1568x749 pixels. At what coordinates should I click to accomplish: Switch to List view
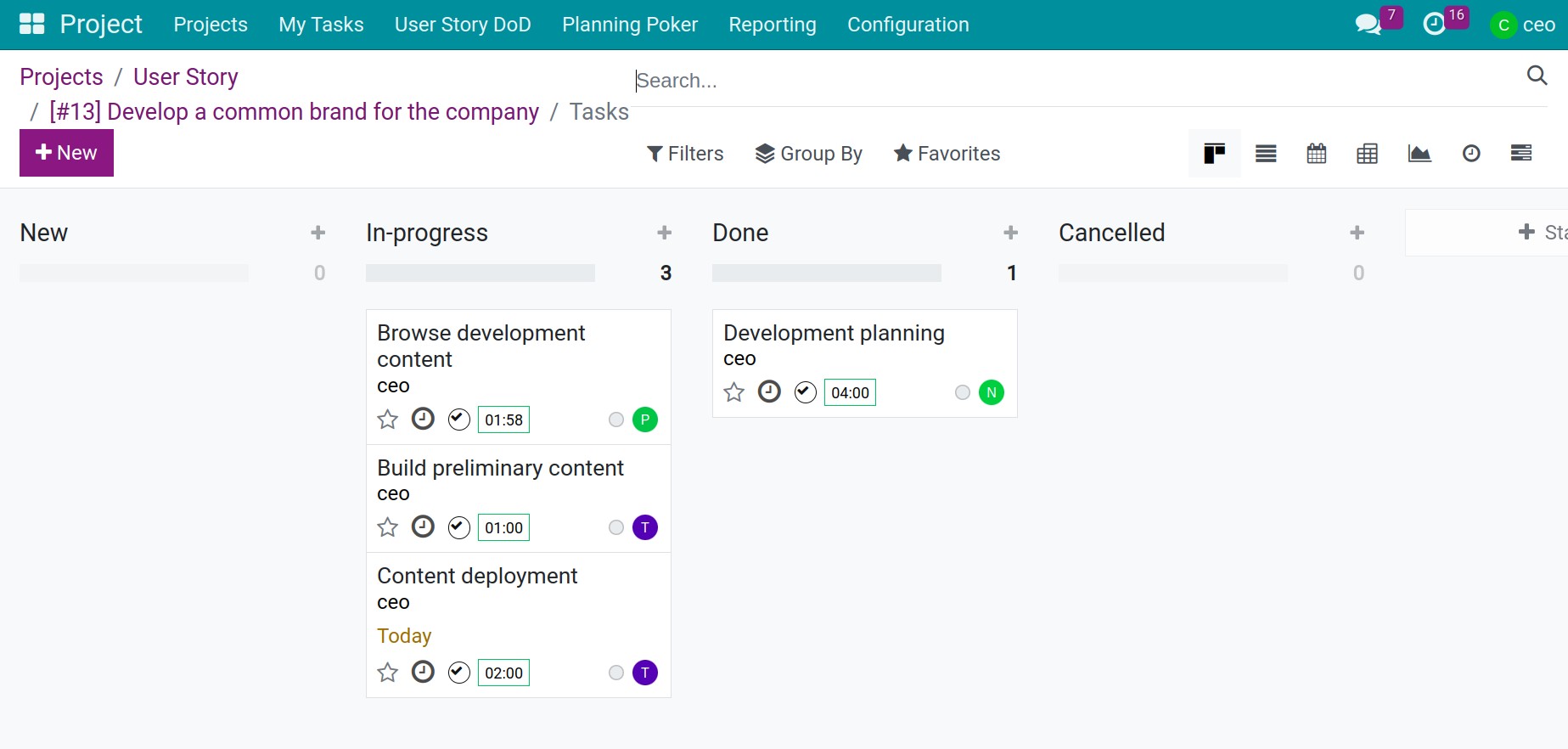(1266, 154)
